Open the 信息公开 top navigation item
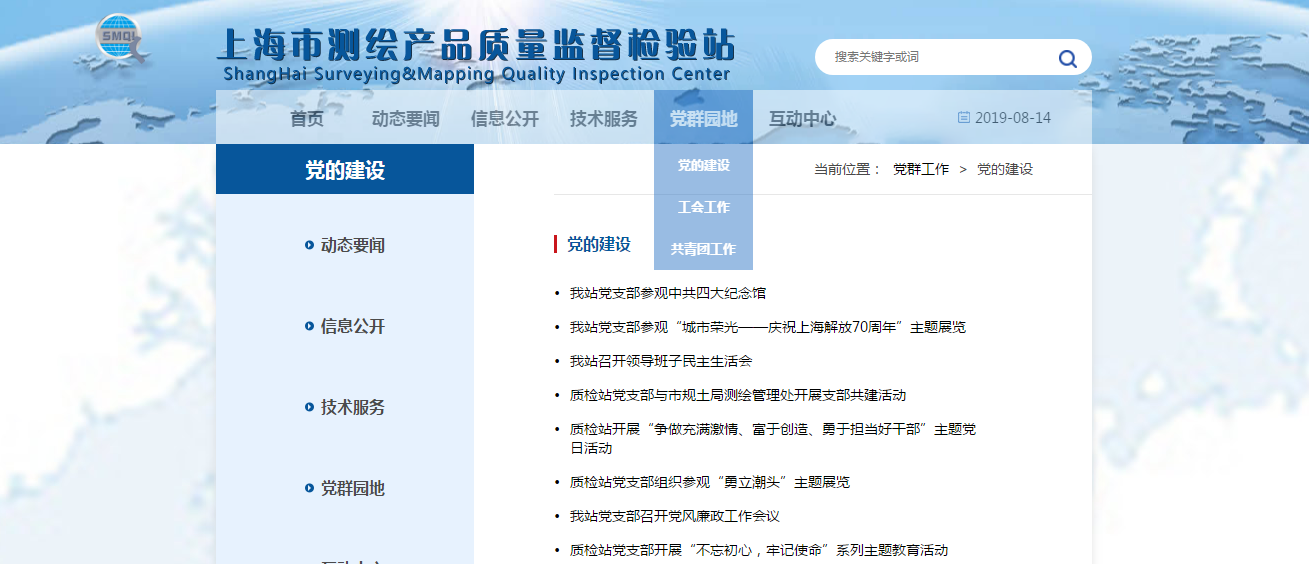 [x=505, y=119]
